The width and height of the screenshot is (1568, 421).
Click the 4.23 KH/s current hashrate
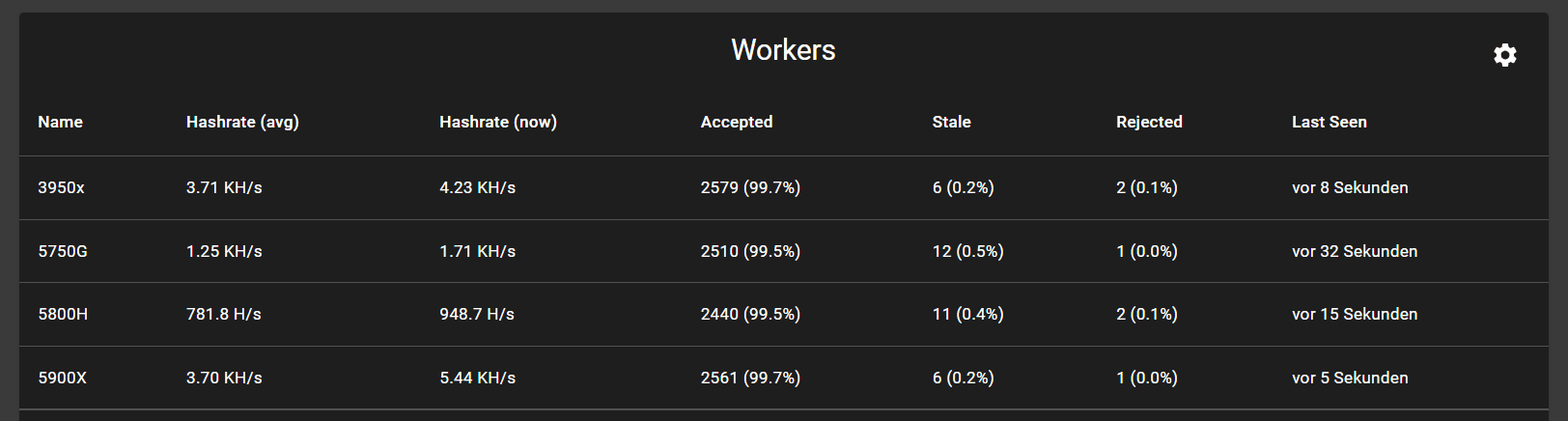click(477, 187)
